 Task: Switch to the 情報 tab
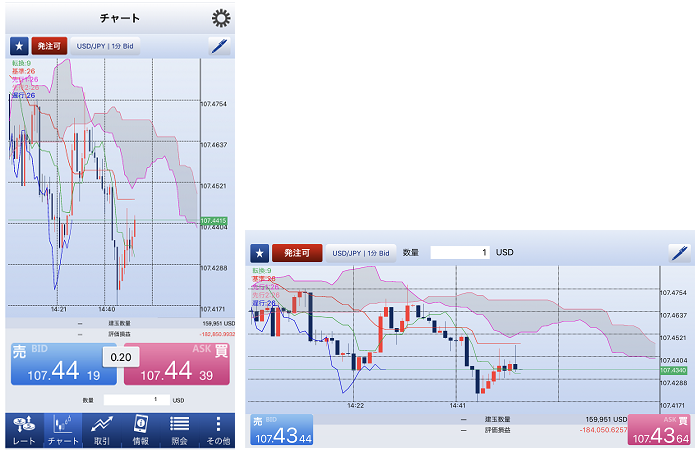coord(141,430)
